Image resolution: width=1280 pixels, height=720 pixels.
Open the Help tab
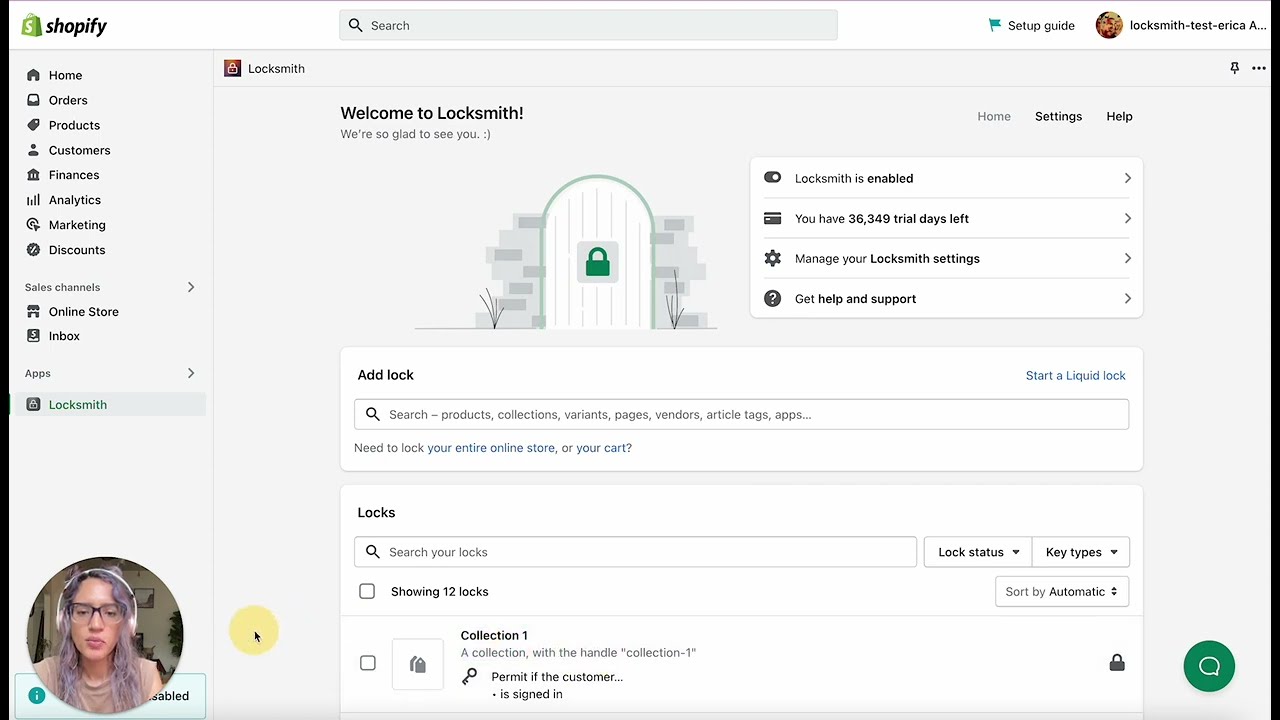1119,117
